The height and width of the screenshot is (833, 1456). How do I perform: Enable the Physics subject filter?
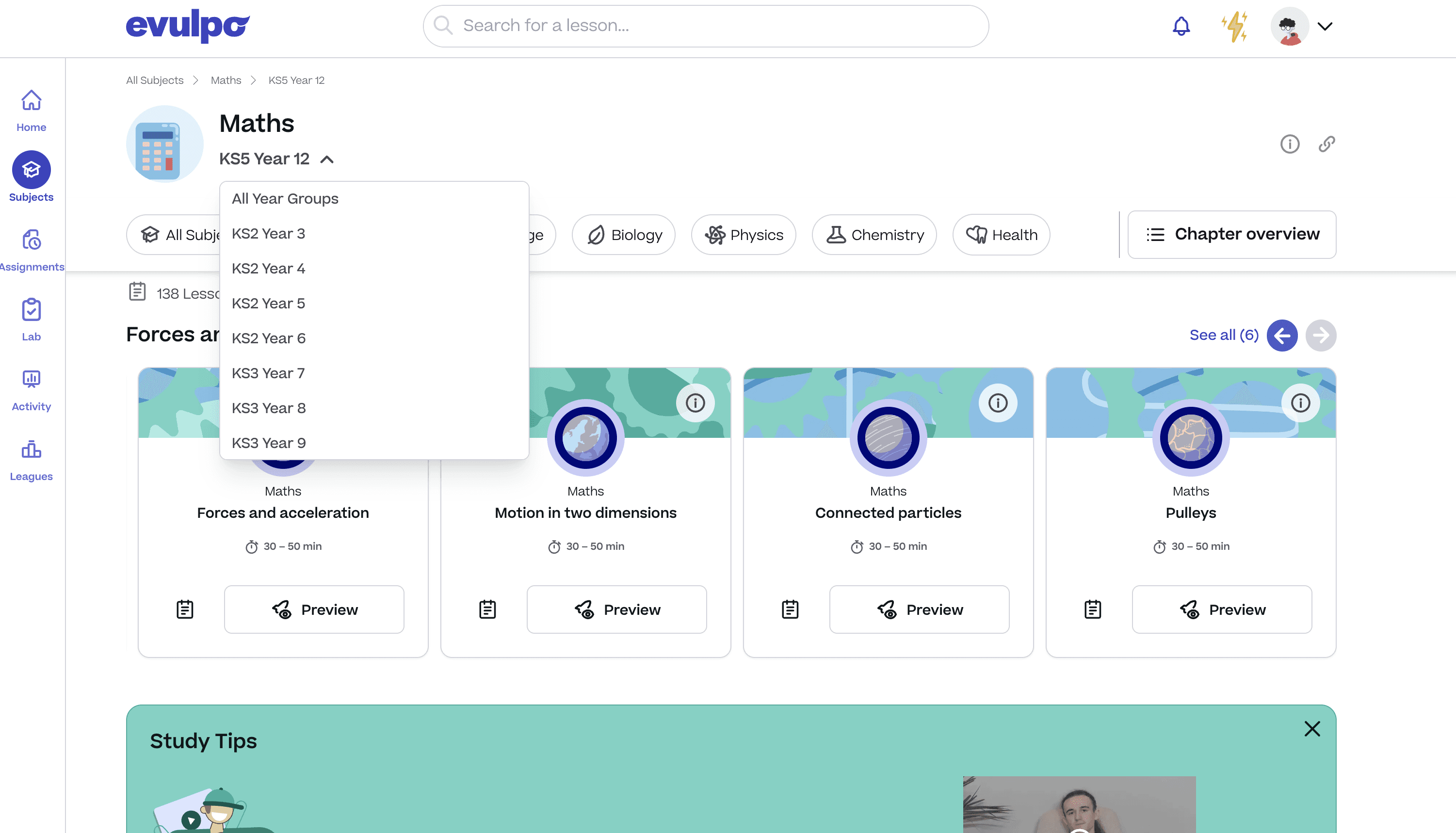744,235
